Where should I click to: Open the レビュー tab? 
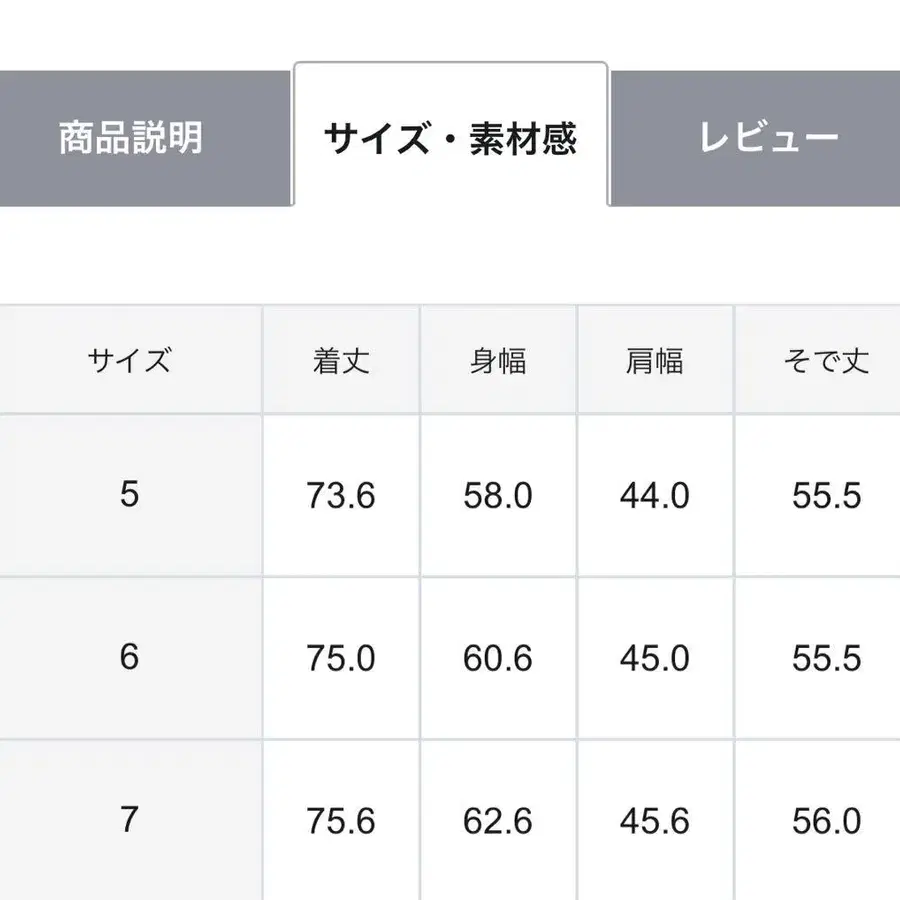click(x=765, y=137)
